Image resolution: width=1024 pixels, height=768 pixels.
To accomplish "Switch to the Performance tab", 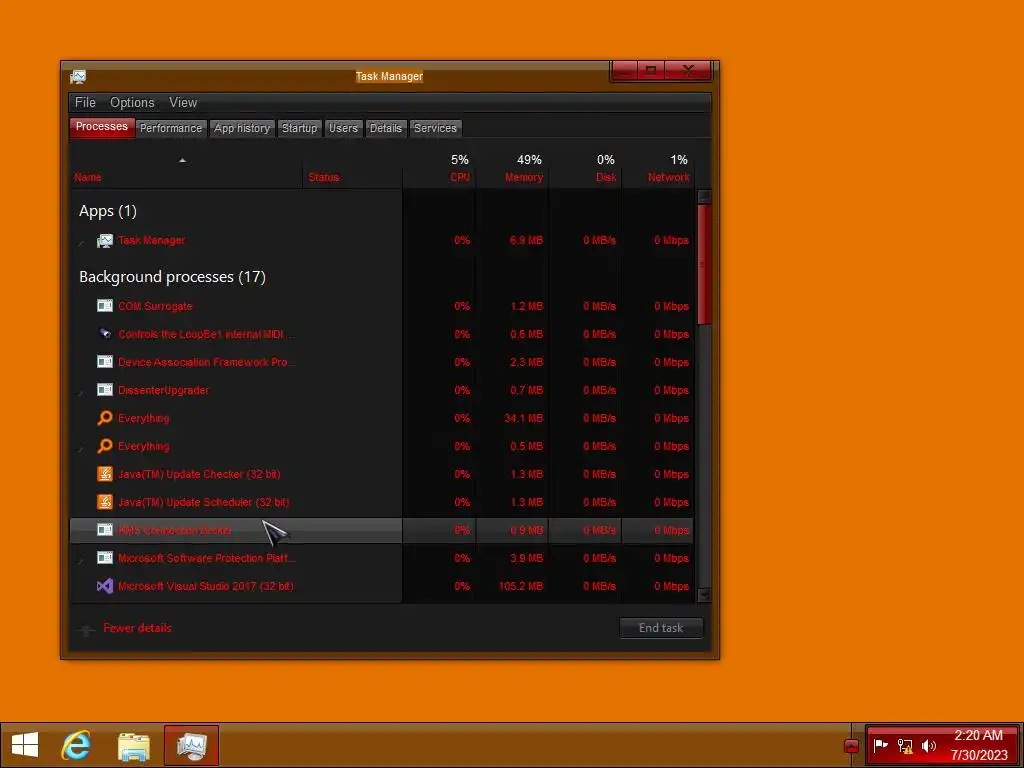I will 171,128.
